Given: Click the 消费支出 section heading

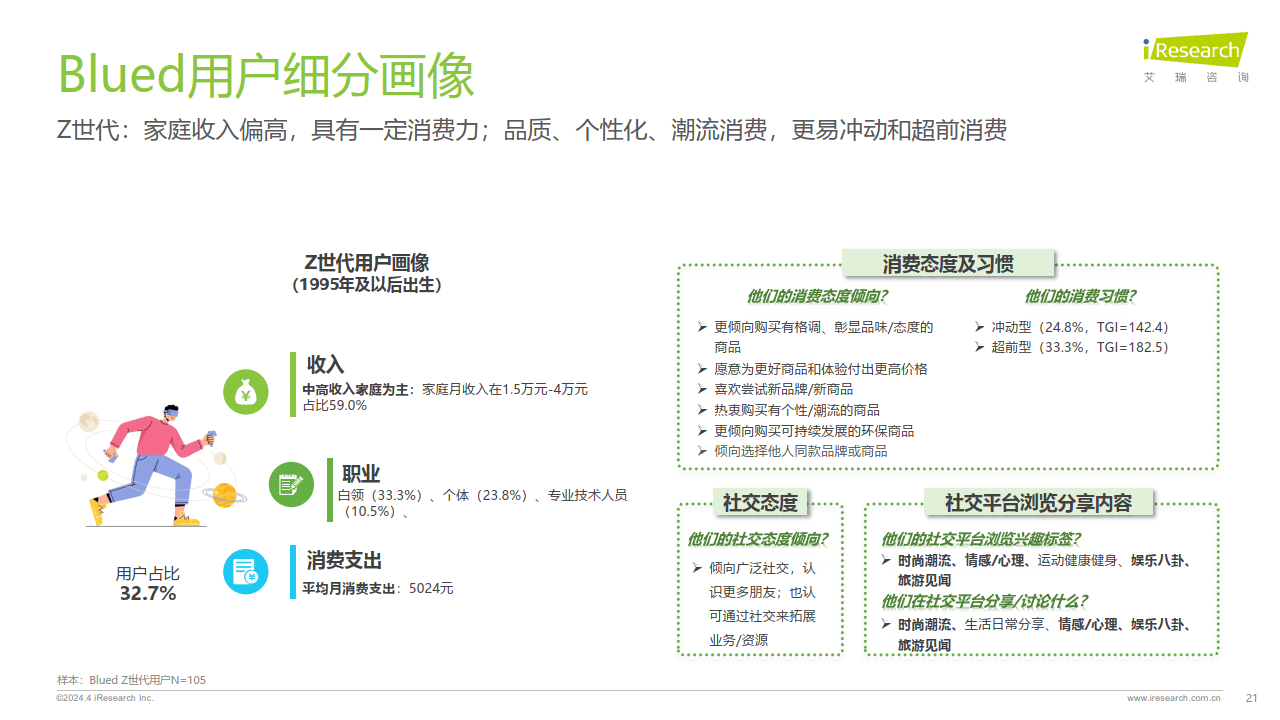Looking at the screenshot, I should point(344,561).
